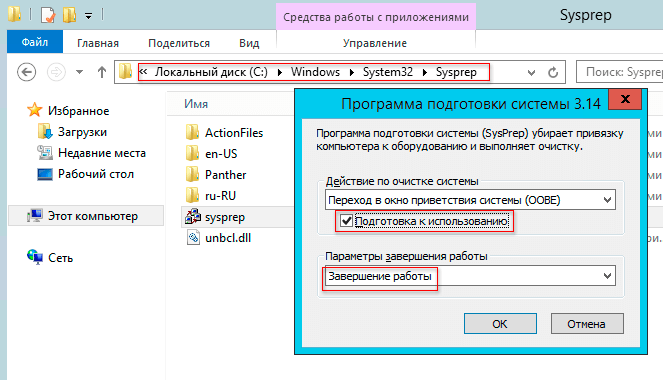Switch to the Вид ribbon tab

coord(249,43)
